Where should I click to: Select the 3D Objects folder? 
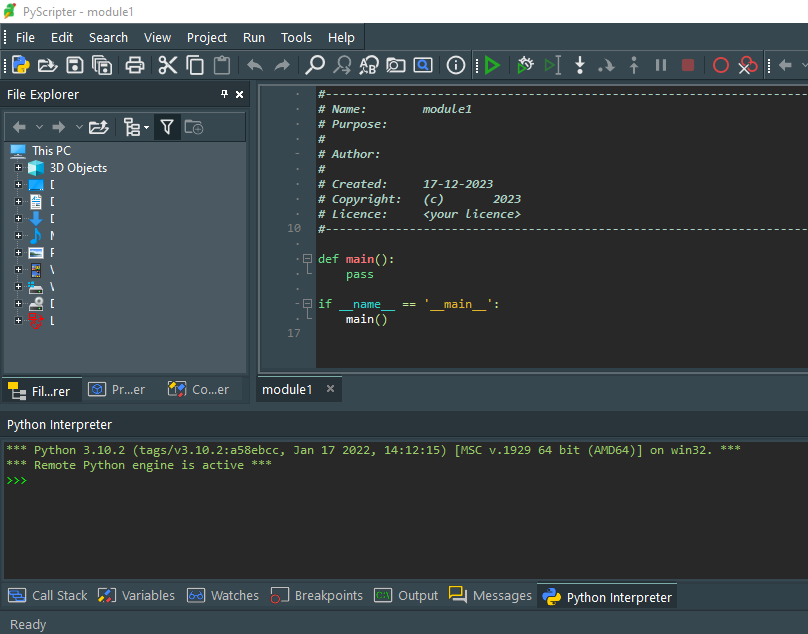click(x=78, y=168)
